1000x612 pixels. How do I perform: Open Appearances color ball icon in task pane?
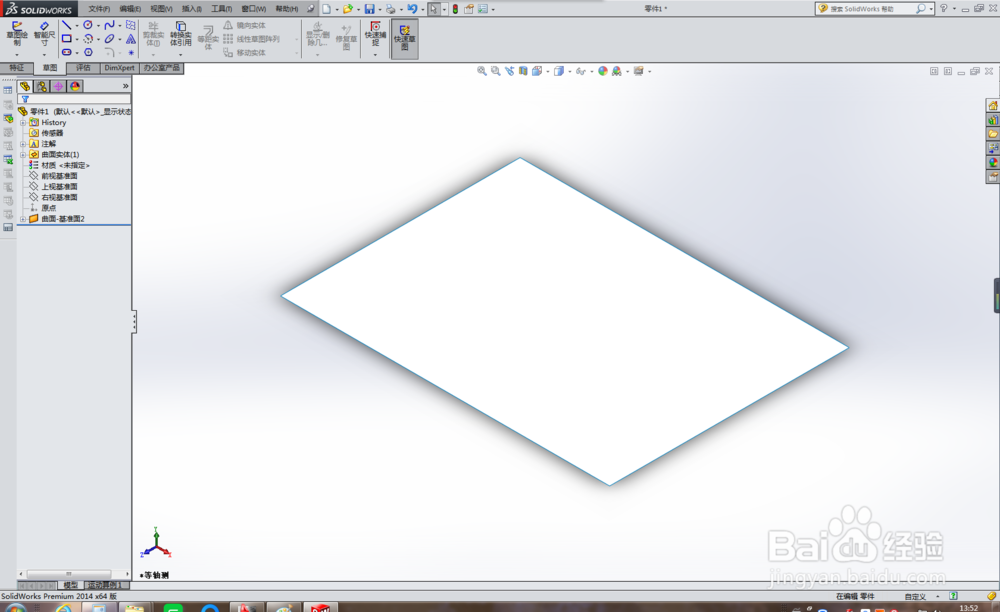993,163
